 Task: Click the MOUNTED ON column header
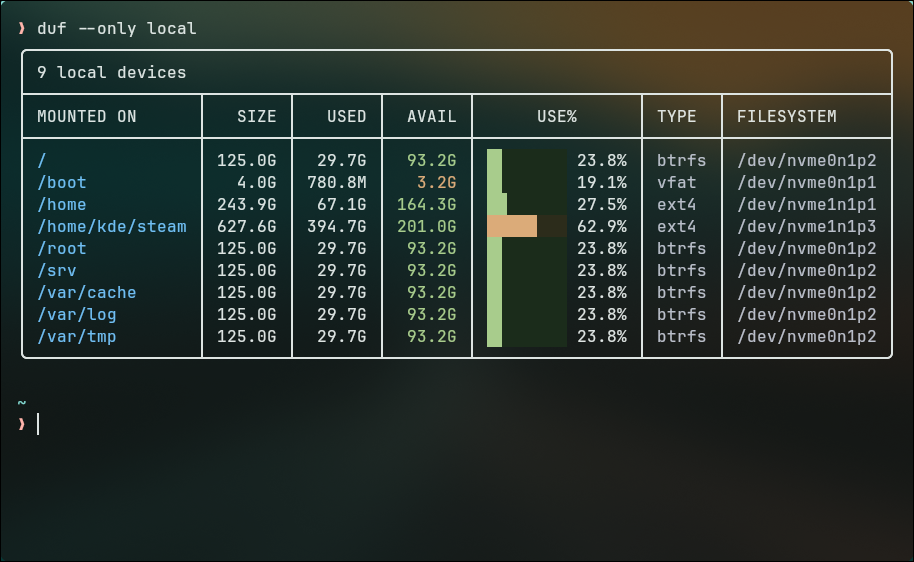pos(87,117)
